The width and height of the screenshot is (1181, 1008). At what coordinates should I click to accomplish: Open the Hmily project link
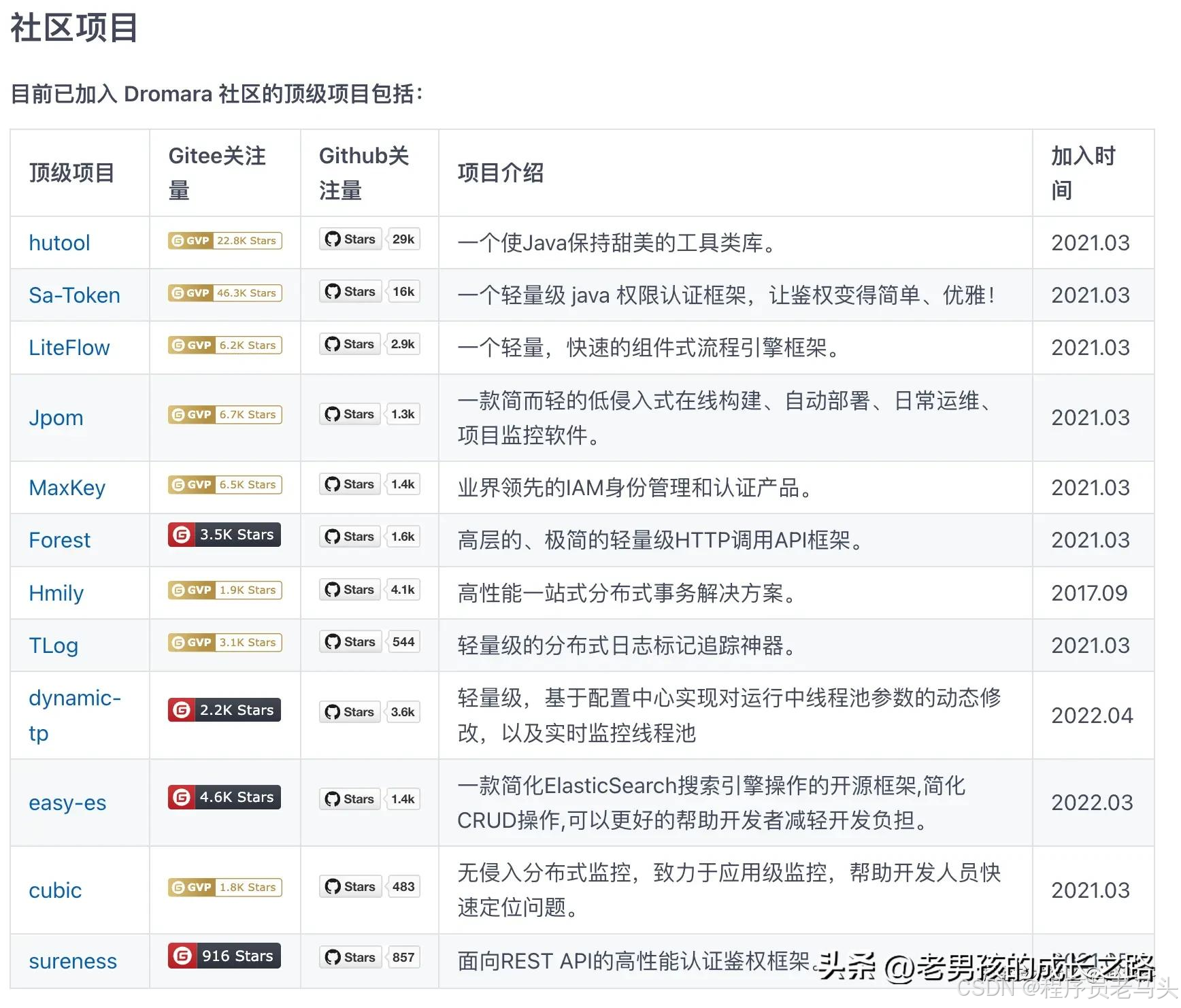pyautogui.click(x=56, y=593)
